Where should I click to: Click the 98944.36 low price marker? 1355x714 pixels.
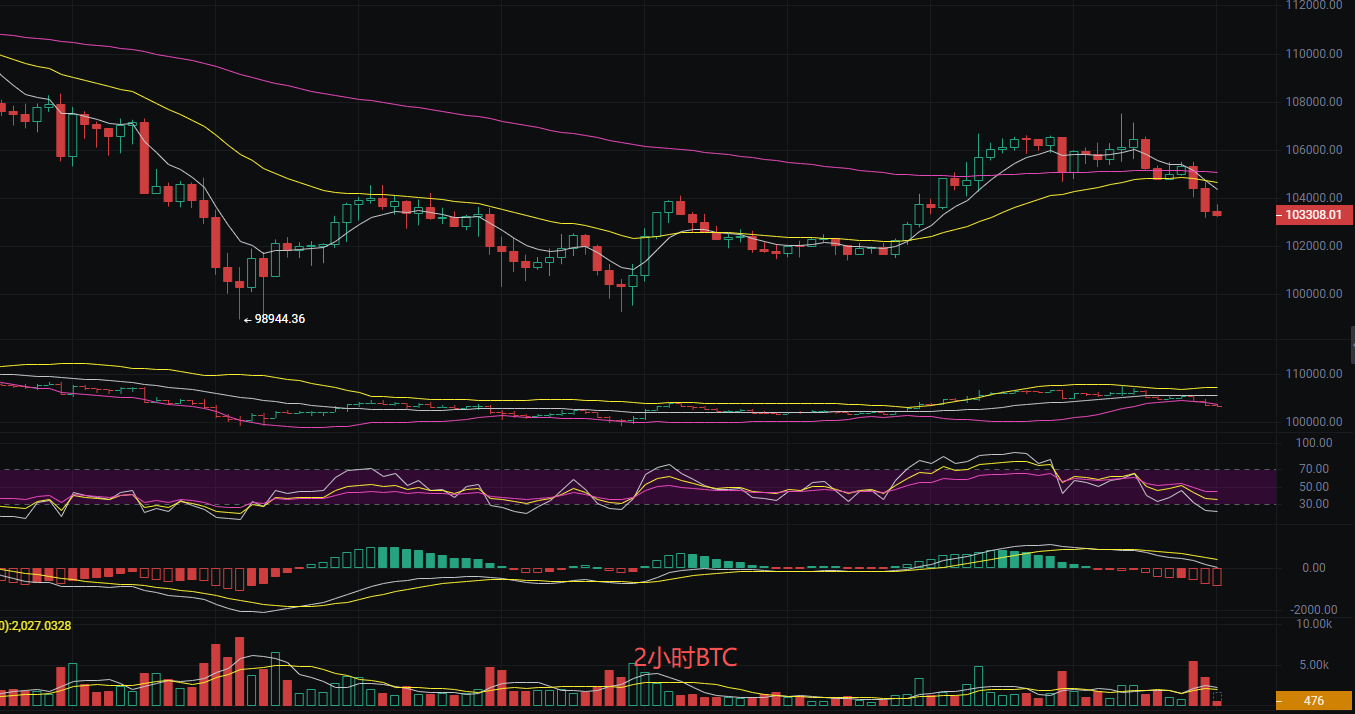coord(278,319)
